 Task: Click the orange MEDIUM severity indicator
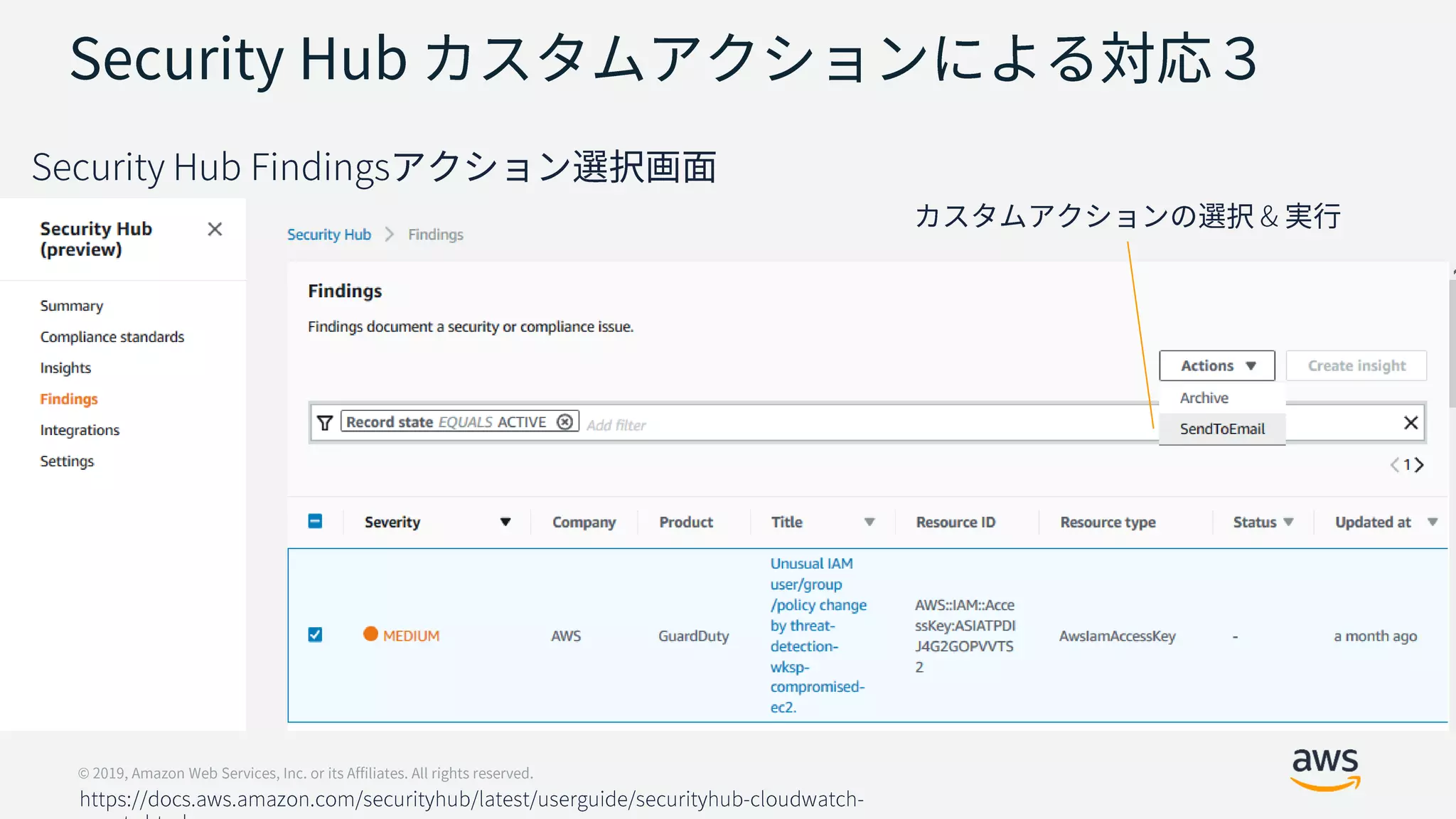370,634
